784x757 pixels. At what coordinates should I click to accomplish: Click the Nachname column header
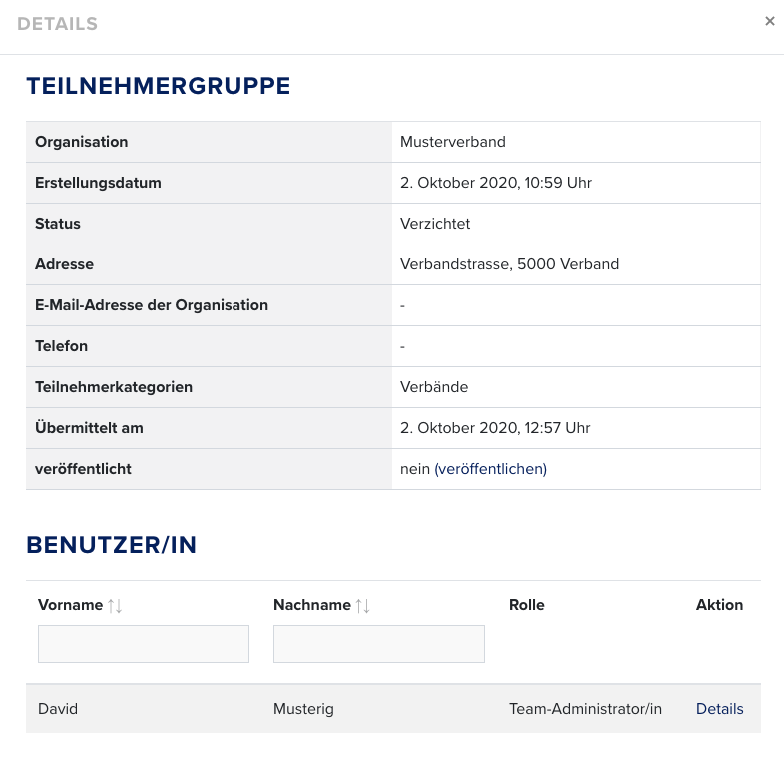pos(311,605)
